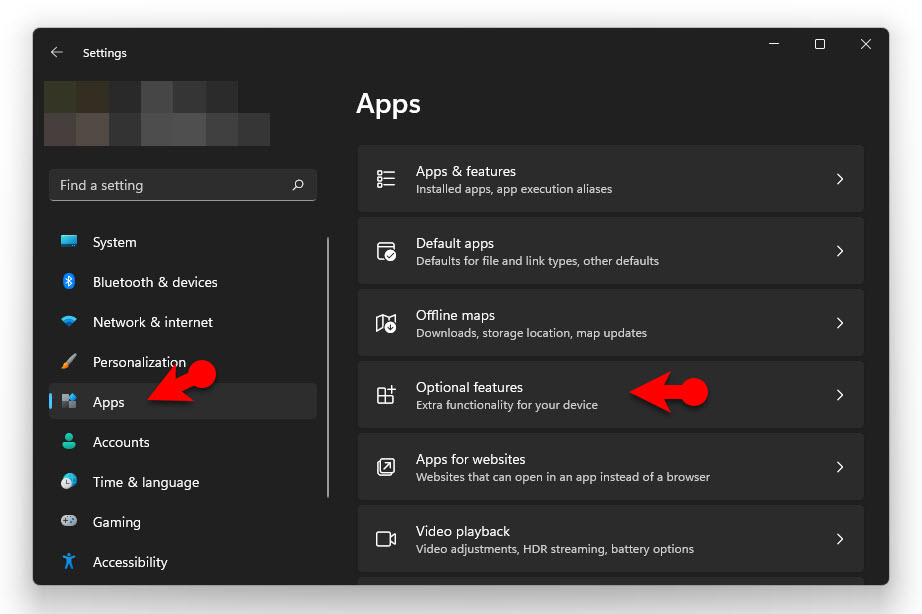Expand the Video playback entry chevron
This screenshot has width=922, height=614.
pos(840,538)
